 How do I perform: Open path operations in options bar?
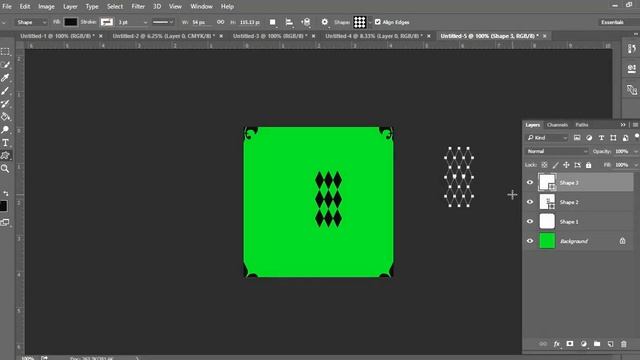[x=272, y=22]
